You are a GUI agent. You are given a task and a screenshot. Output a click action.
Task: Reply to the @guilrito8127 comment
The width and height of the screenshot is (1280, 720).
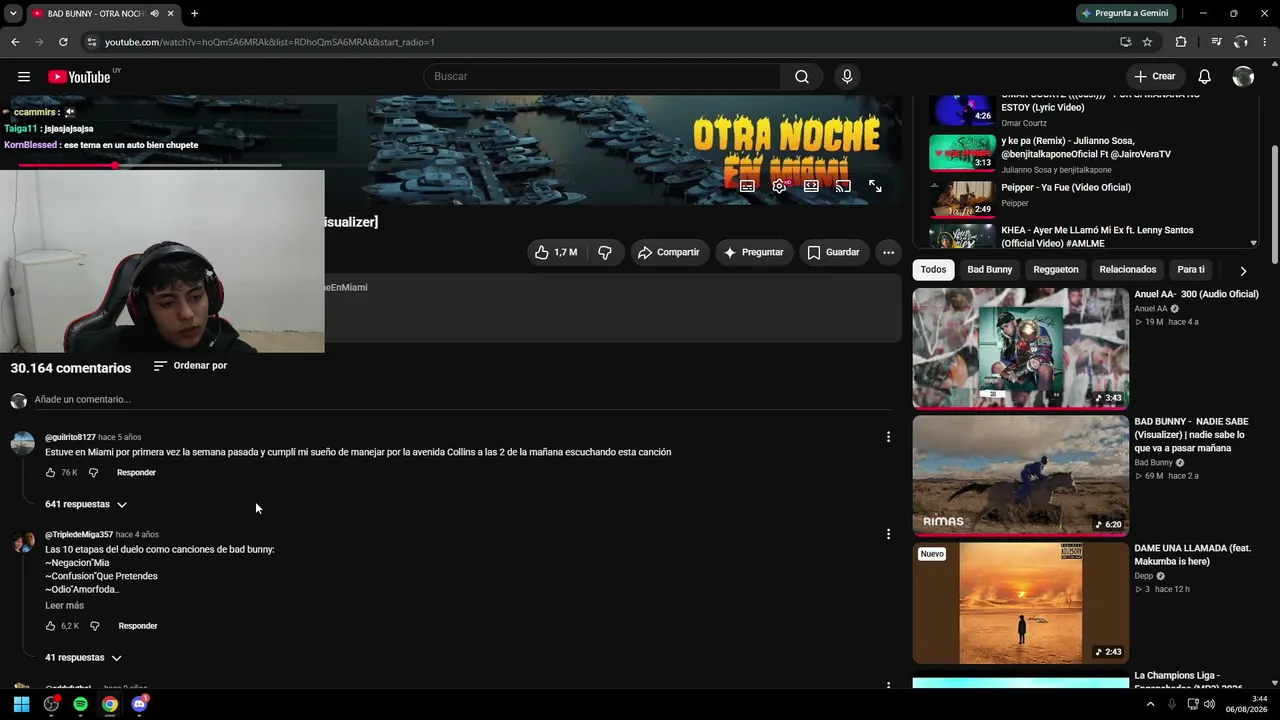tap(136, 473)
